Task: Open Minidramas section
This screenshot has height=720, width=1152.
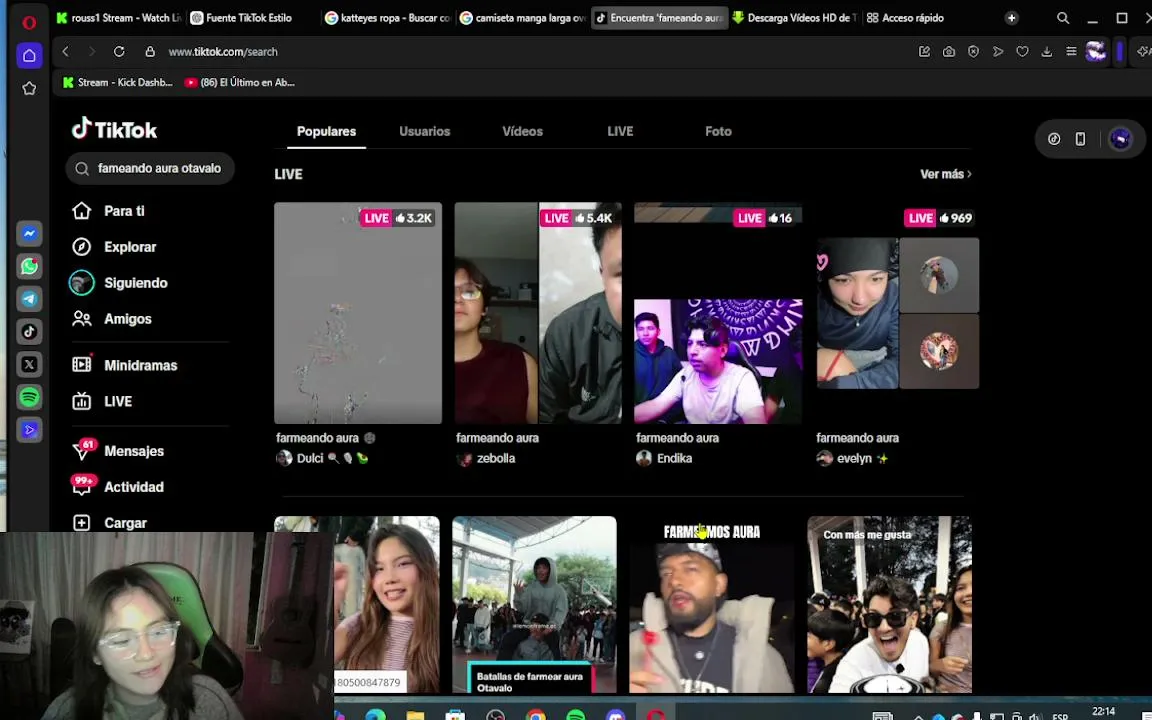Action: (125, 365)
